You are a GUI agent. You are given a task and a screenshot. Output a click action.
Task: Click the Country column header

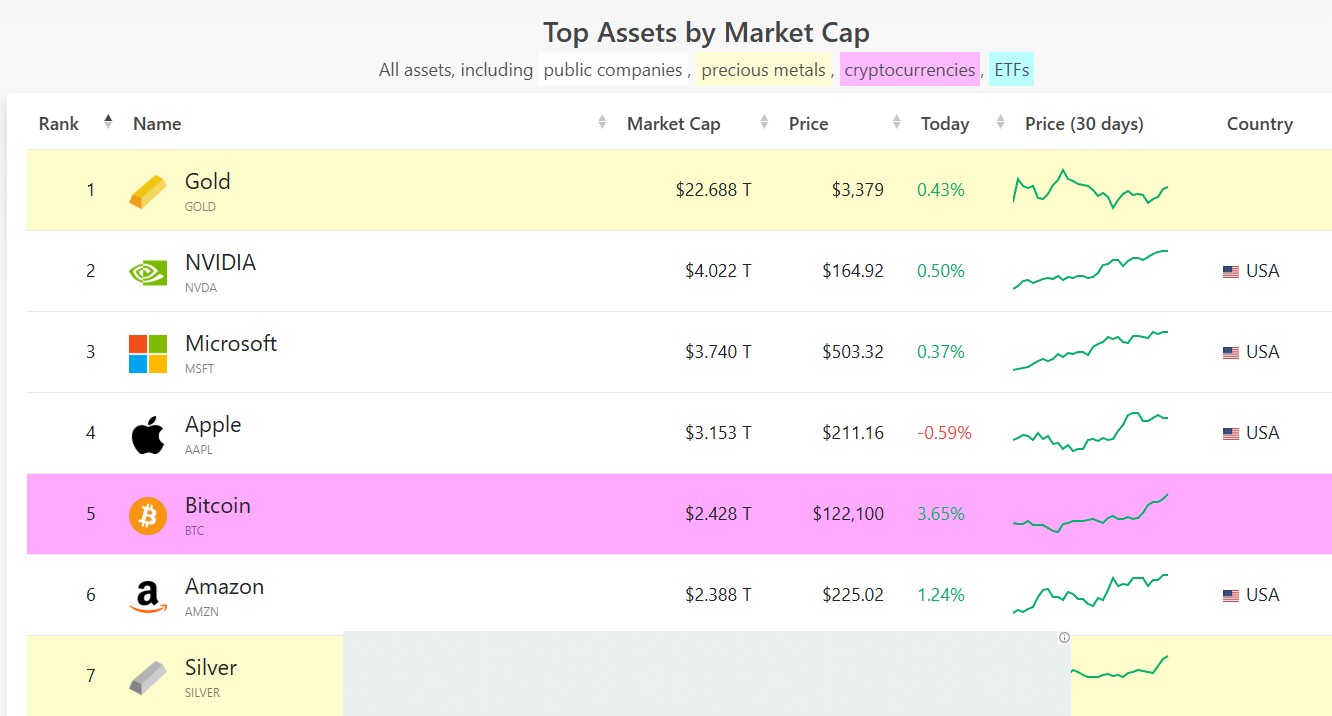1260,124
